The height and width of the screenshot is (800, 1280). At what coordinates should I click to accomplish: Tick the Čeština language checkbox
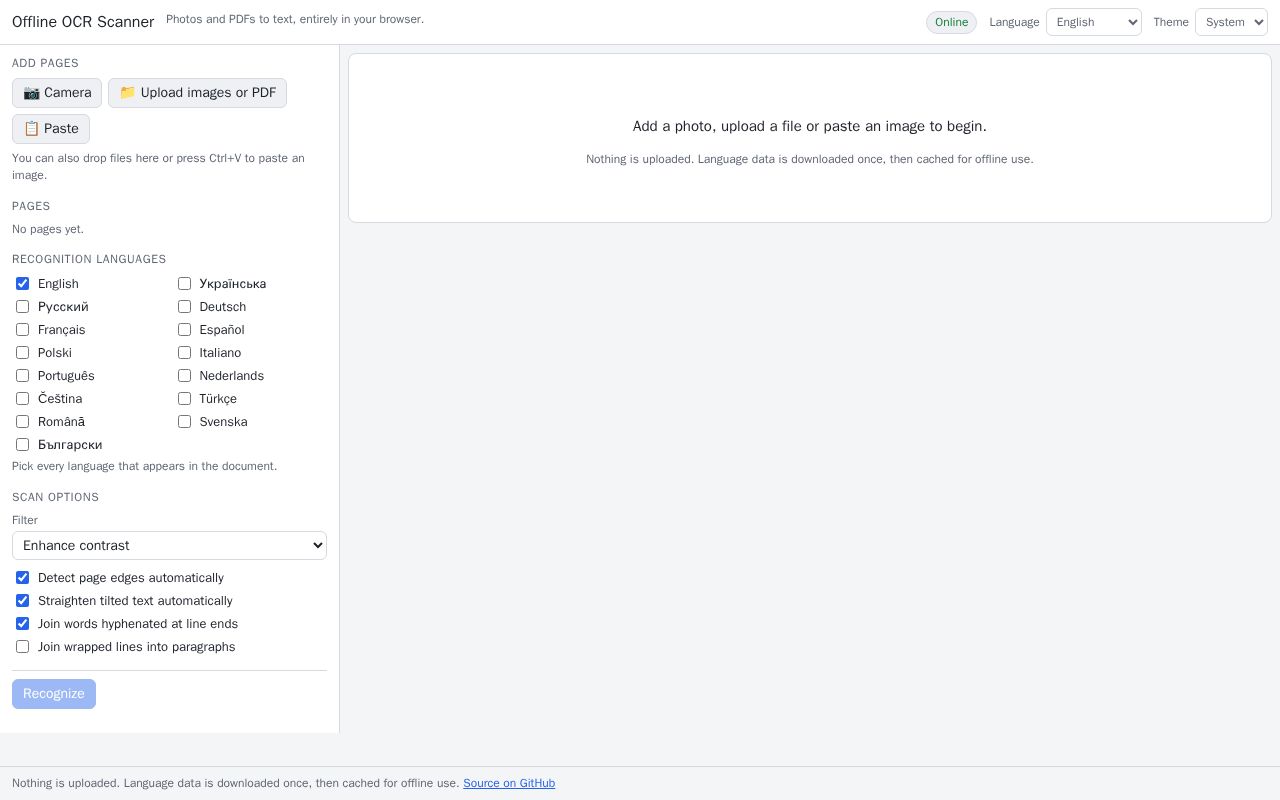click(x=22, y=399)
